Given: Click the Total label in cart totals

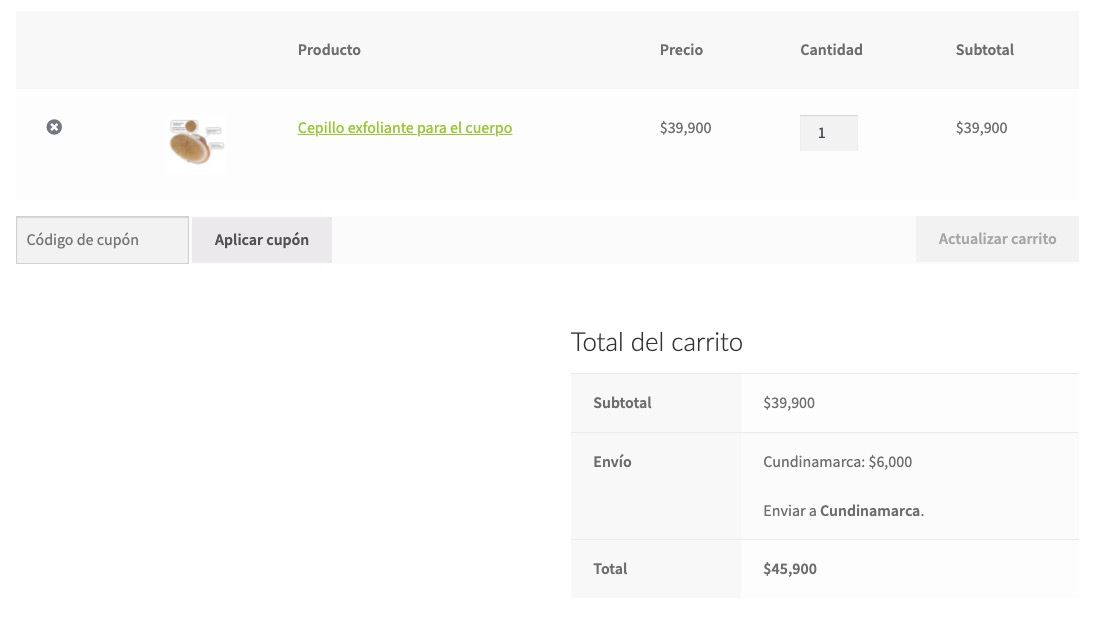Looking at the screenshot, I should 610,569.
